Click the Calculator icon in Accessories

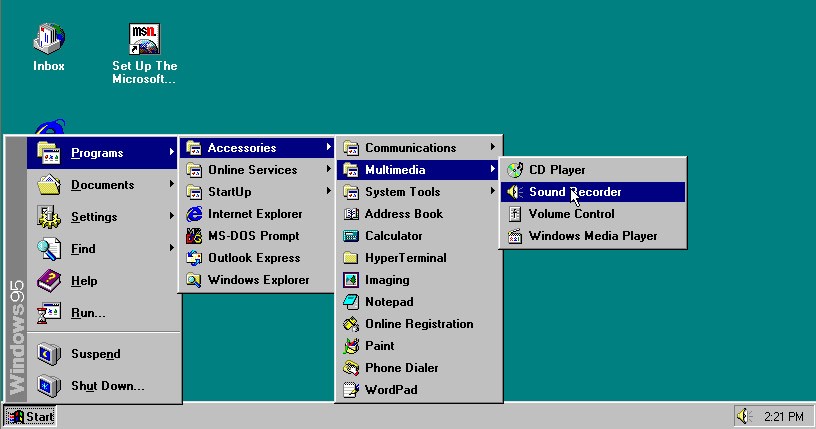click(x=351, y=236)
